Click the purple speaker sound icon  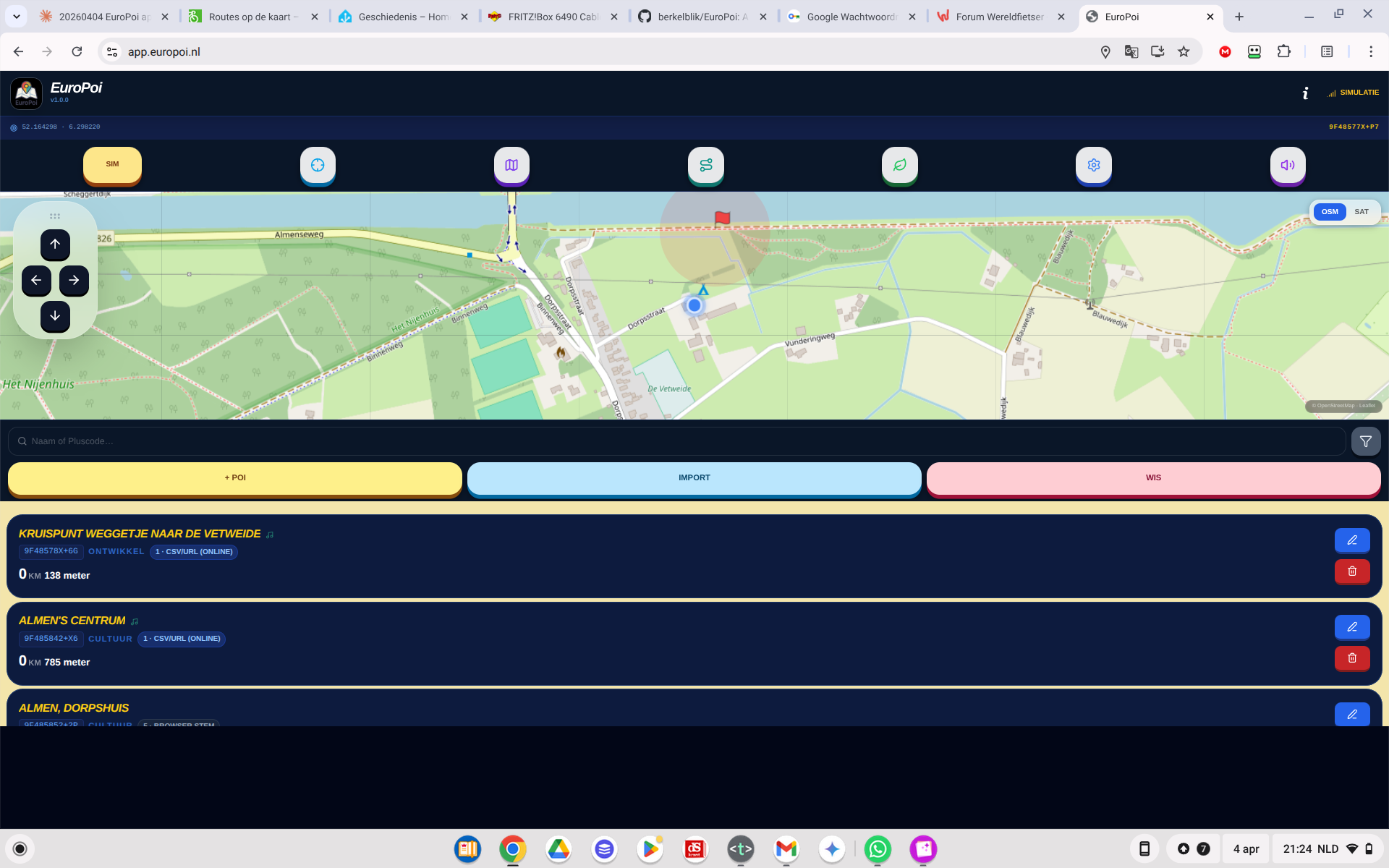tap(1287, 165)
